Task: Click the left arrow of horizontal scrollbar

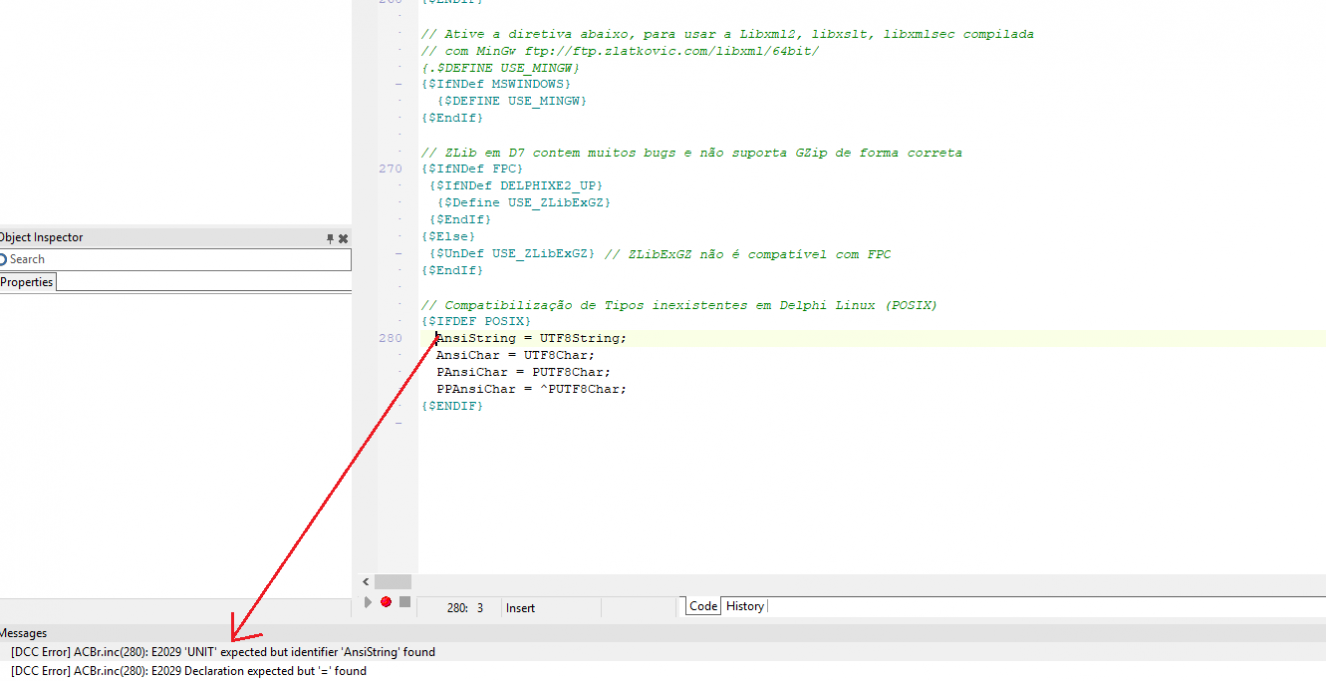Action: (x=365, y=582)
